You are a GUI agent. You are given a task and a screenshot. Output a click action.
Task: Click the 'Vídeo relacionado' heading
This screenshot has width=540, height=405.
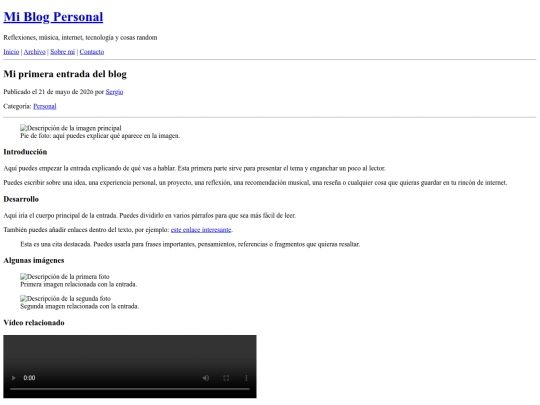34,323
